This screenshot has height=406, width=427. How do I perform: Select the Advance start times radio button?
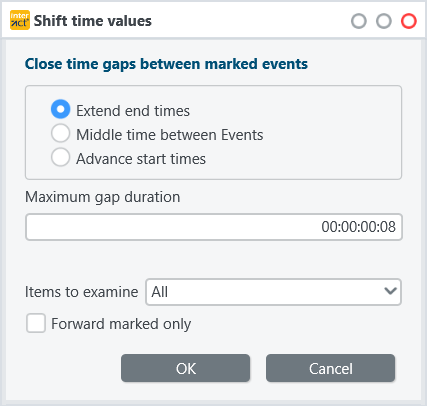[60, 157]
